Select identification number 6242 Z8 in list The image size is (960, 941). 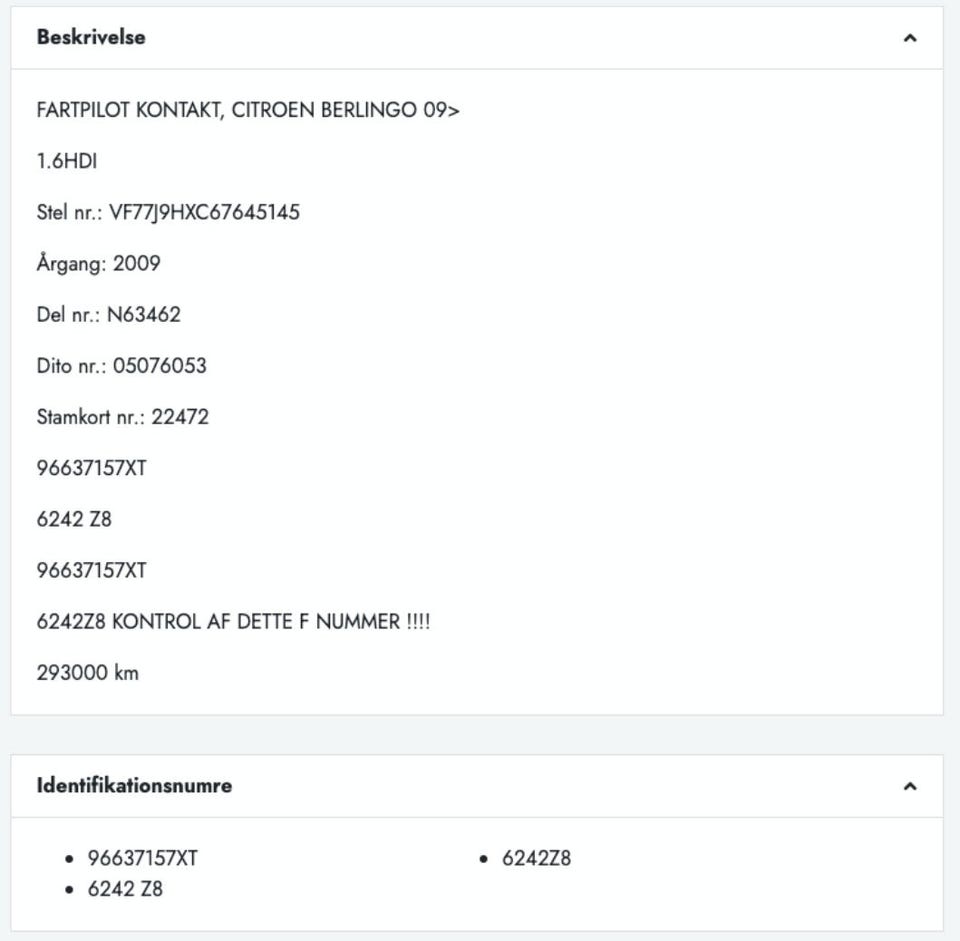click(125, 888)
